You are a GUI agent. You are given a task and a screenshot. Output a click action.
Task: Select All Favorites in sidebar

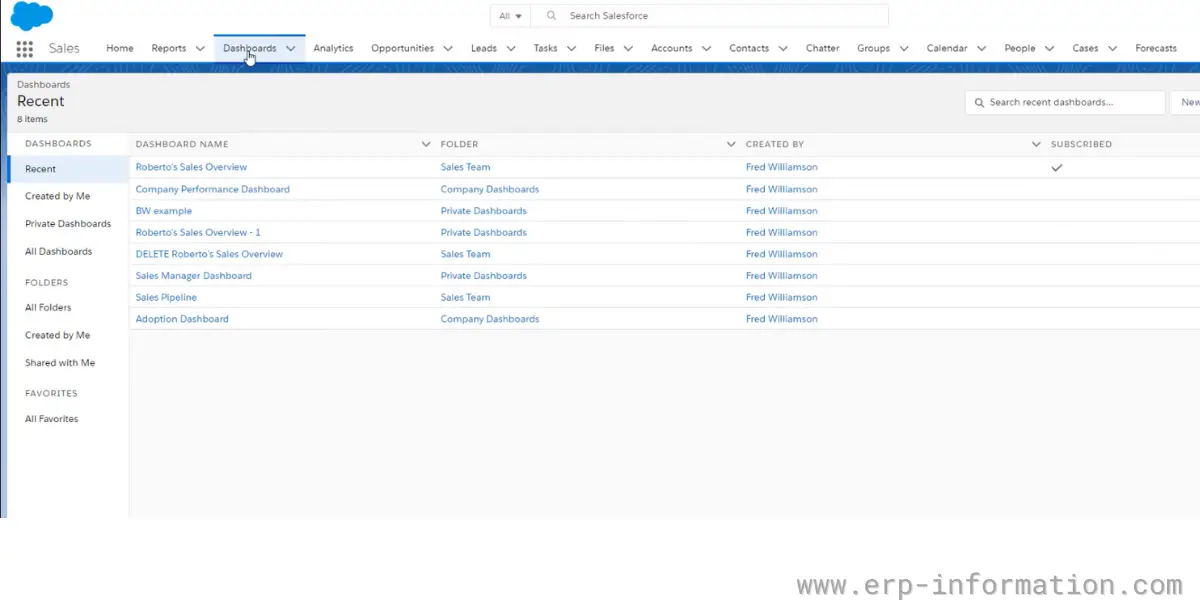coord(51,419)
